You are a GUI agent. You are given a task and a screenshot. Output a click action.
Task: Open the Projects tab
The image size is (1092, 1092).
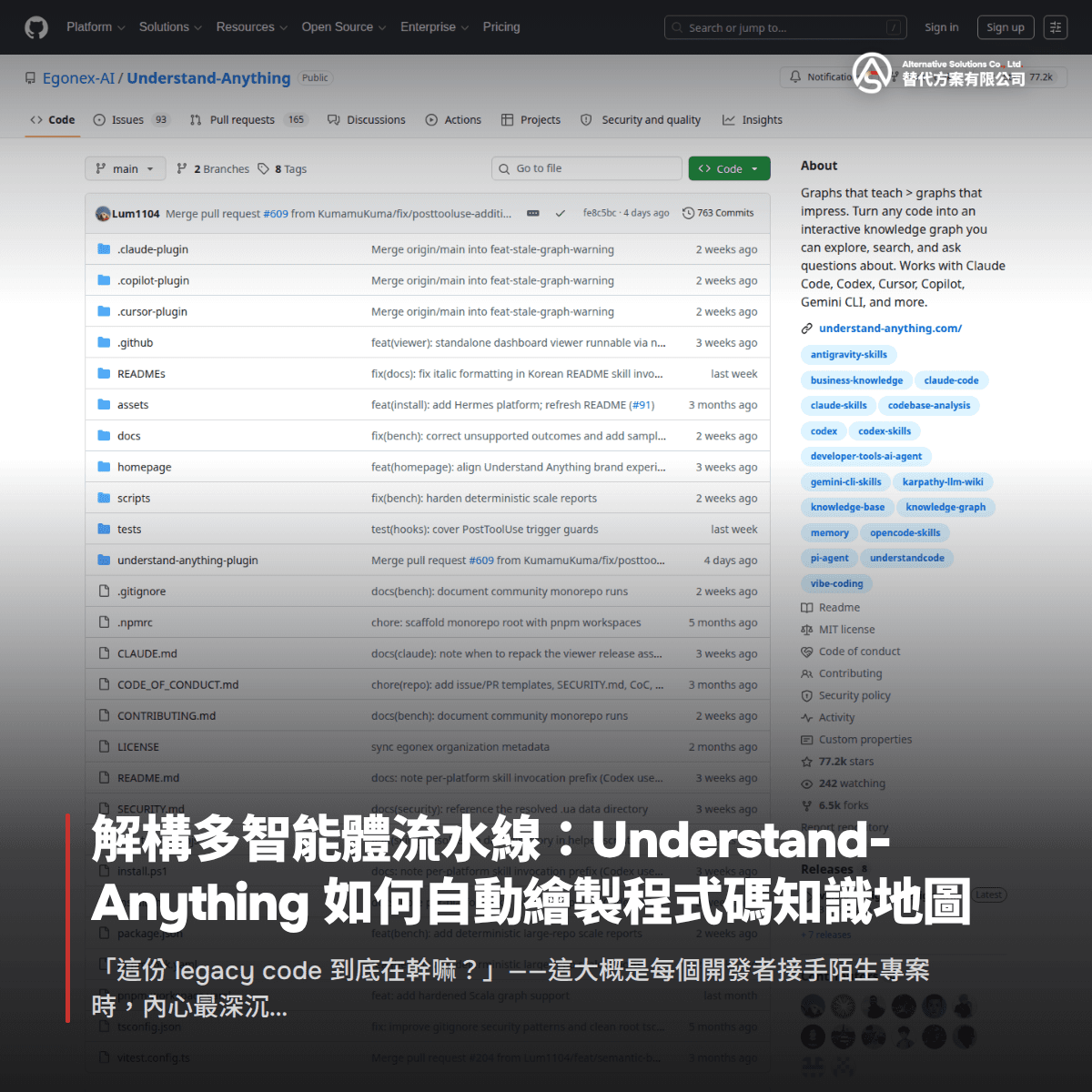click(531, 120)
